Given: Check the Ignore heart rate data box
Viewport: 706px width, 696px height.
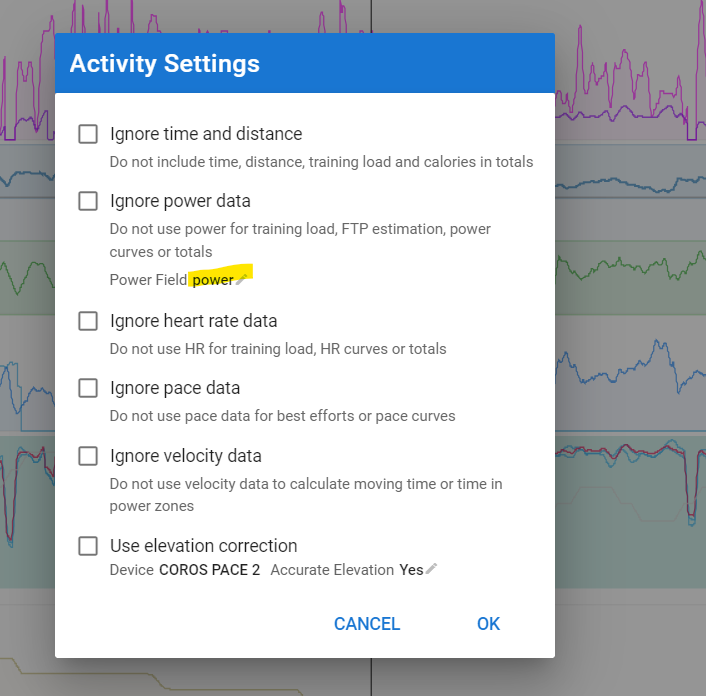Looking at the screenshot, I should click(88, 321).
